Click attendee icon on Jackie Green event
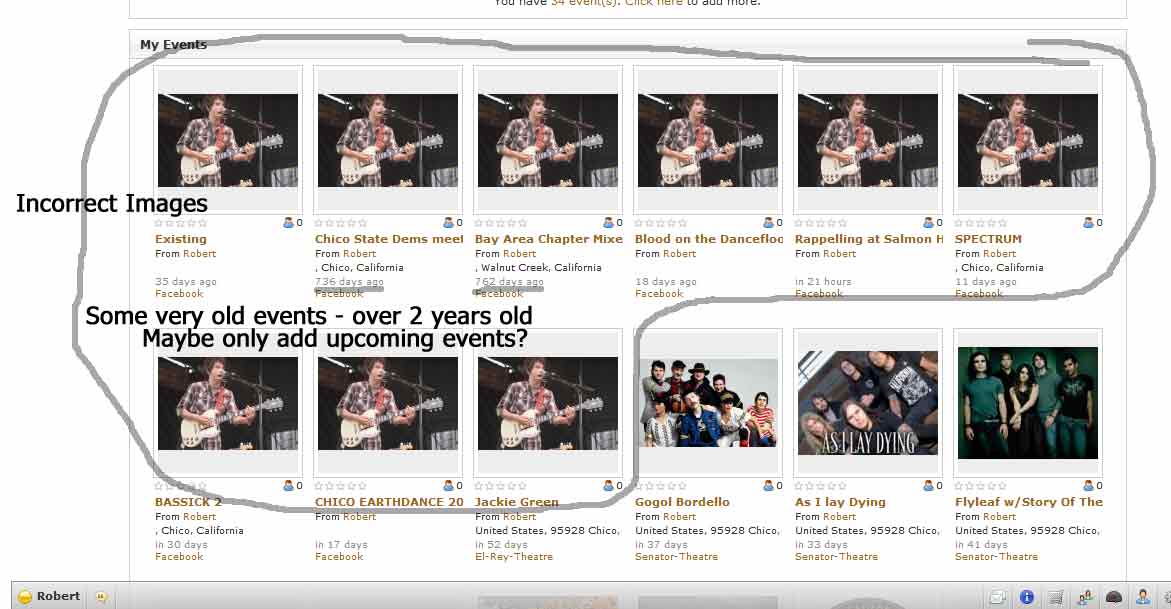Image resolution: width=1171 pixels, height=609 pixels. pos(608,486)
